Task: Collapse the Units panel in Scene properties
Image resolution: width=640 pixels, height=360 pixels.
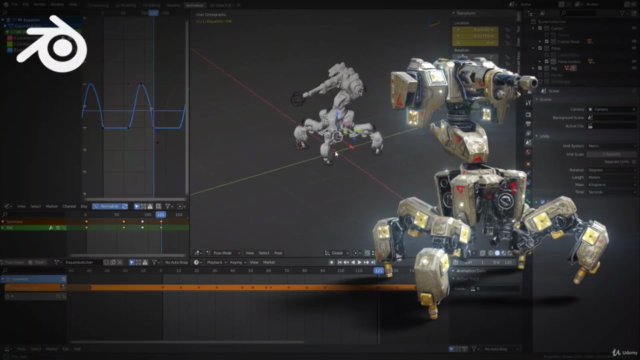Action: click(x=537, y=136)
